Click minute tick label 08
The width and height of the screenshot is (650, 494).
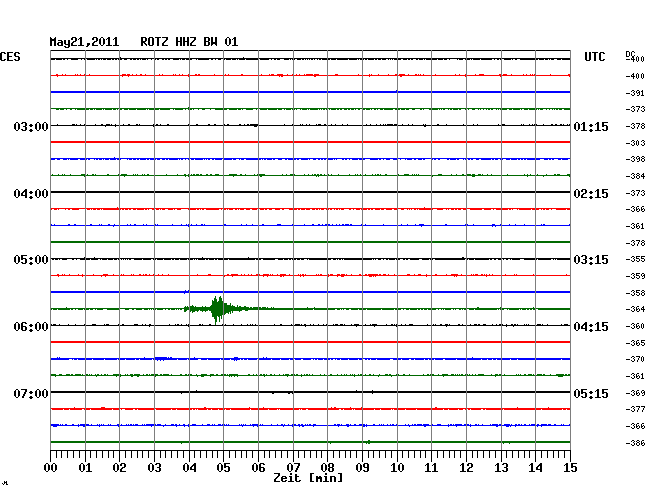327,468
